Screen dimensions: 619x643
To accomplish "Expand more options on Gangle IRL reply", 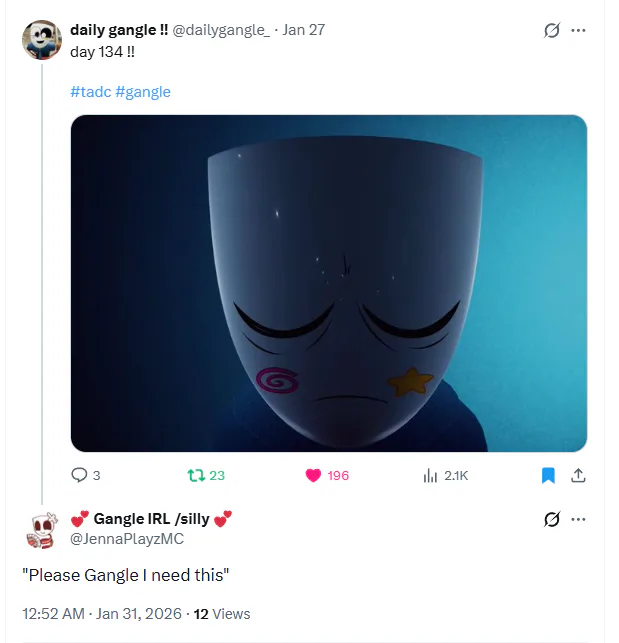I will tap(578, 518).
